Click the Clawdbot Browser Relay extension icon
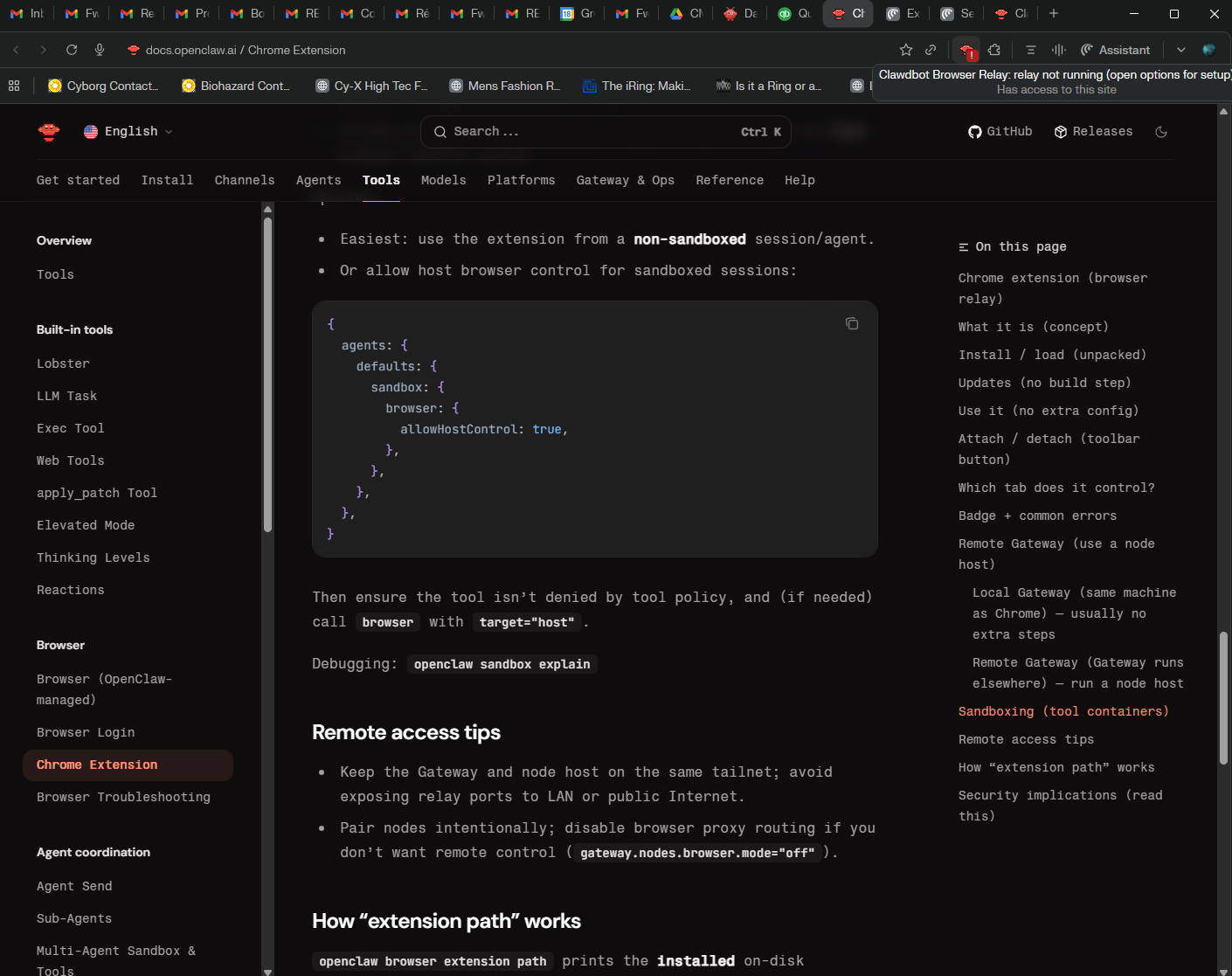Image resolution: width=1232 pixels, height=976 pixels. click(x=966, y=50)
